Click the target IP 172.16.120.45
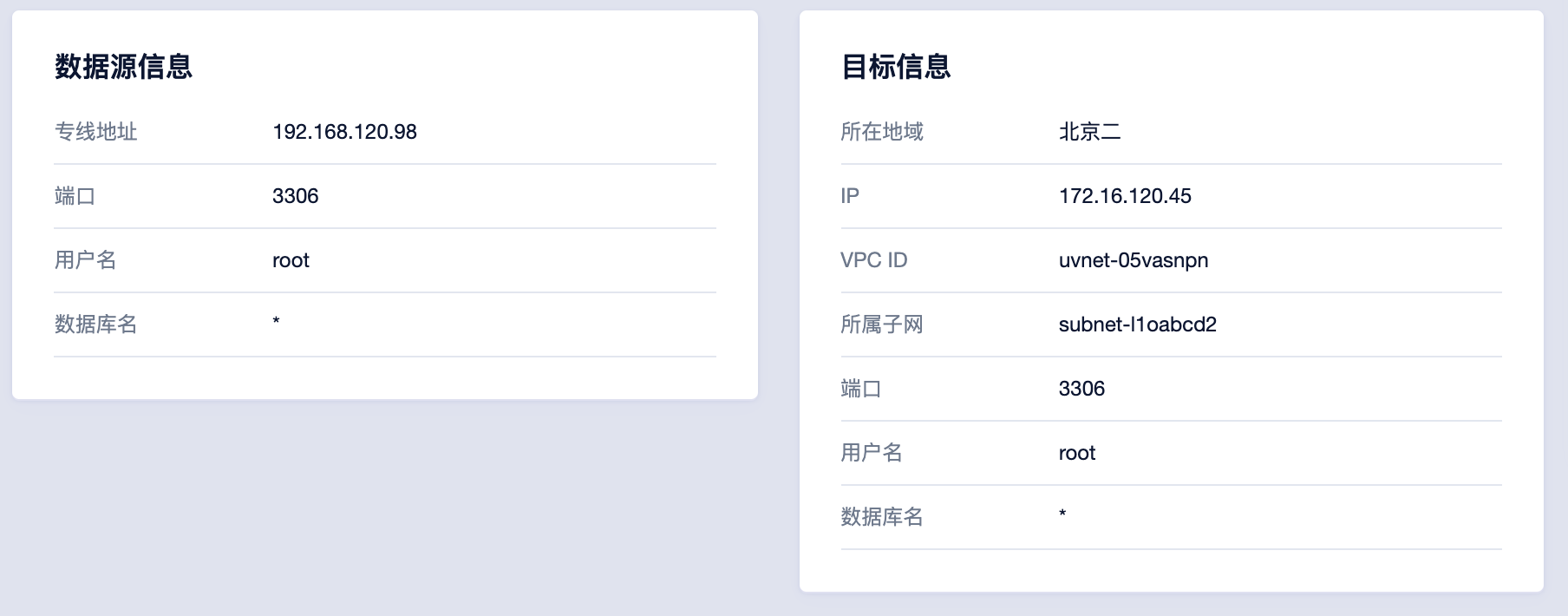This screenshot has width=1568, height=616. pos(1125,196)
